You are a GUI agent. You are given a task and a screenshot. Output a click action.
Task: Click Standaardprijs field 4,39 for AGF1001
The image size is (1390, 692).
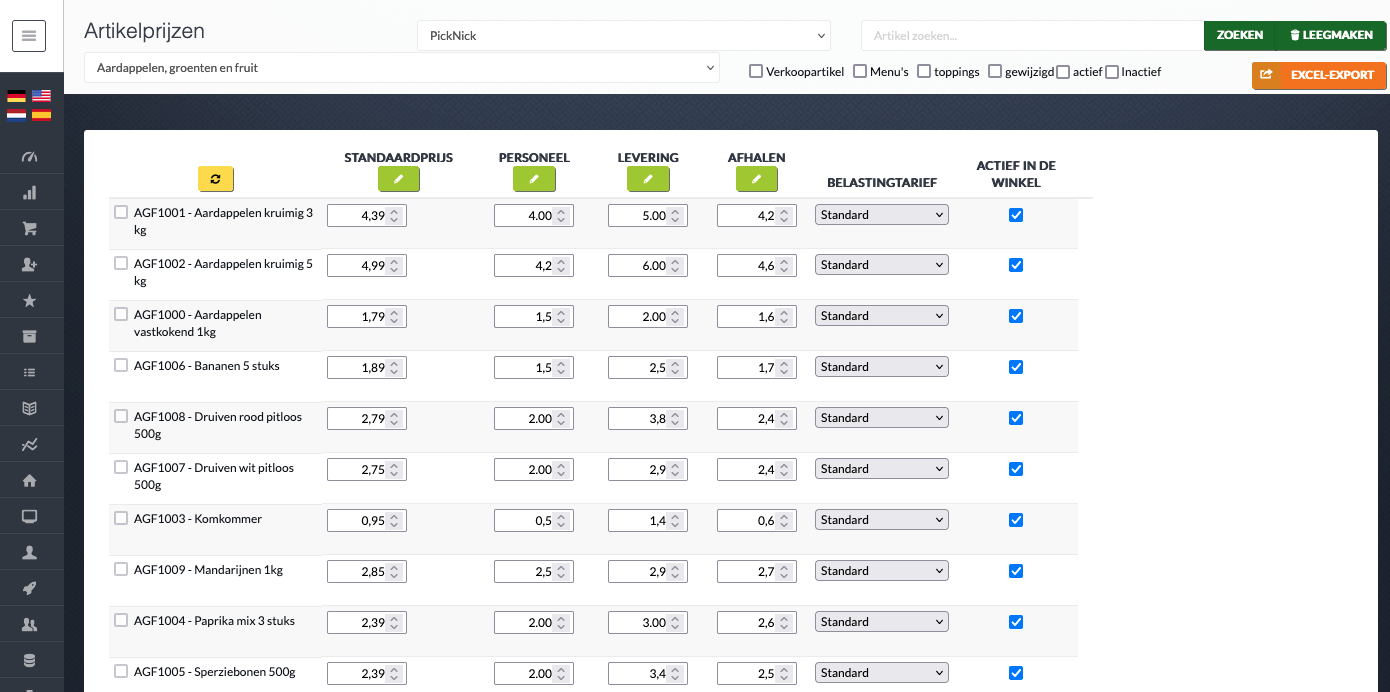click(367, 216)
